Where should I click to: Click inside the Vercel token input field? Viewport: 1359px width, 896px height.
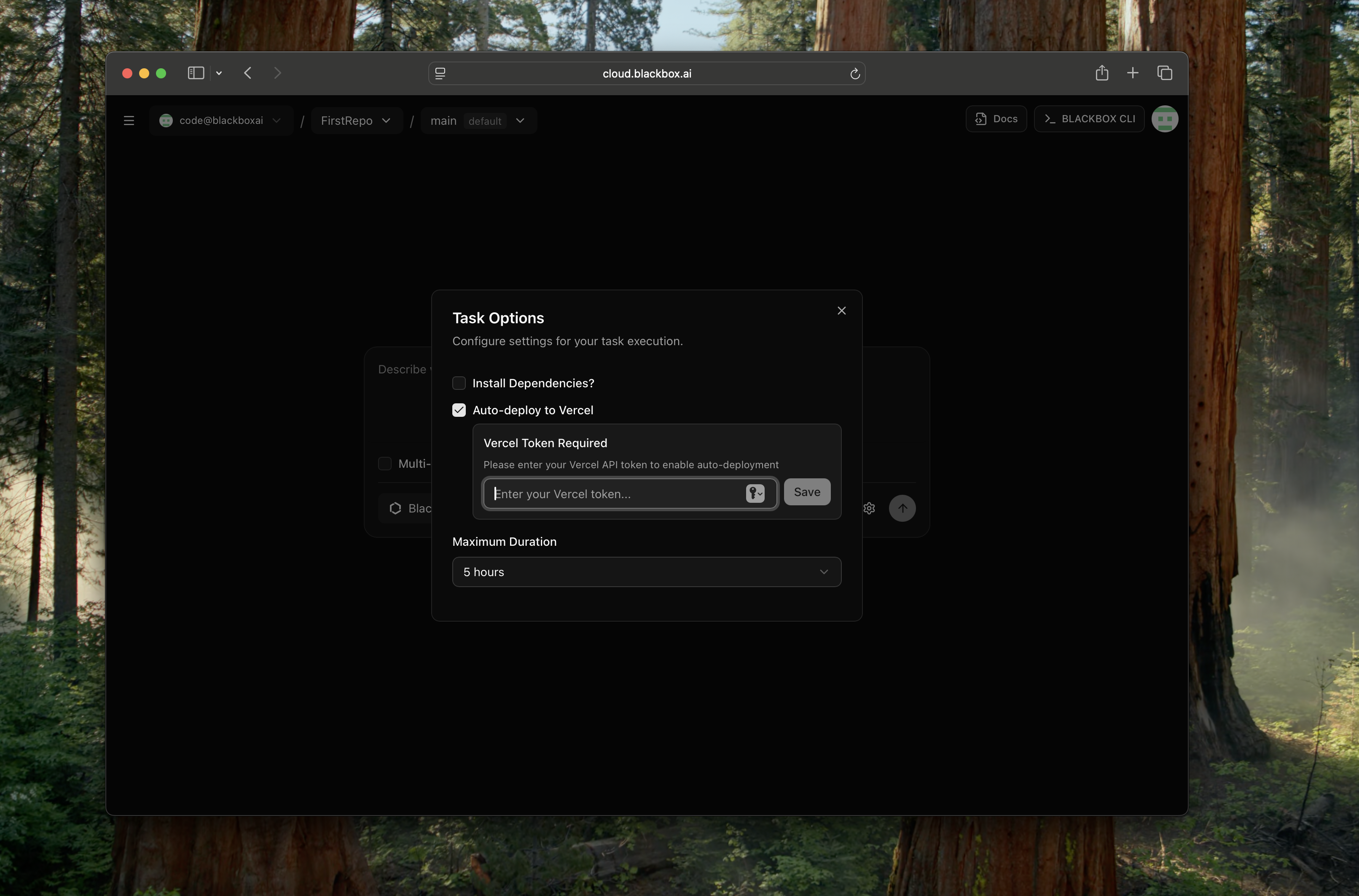tap(617, 493)
